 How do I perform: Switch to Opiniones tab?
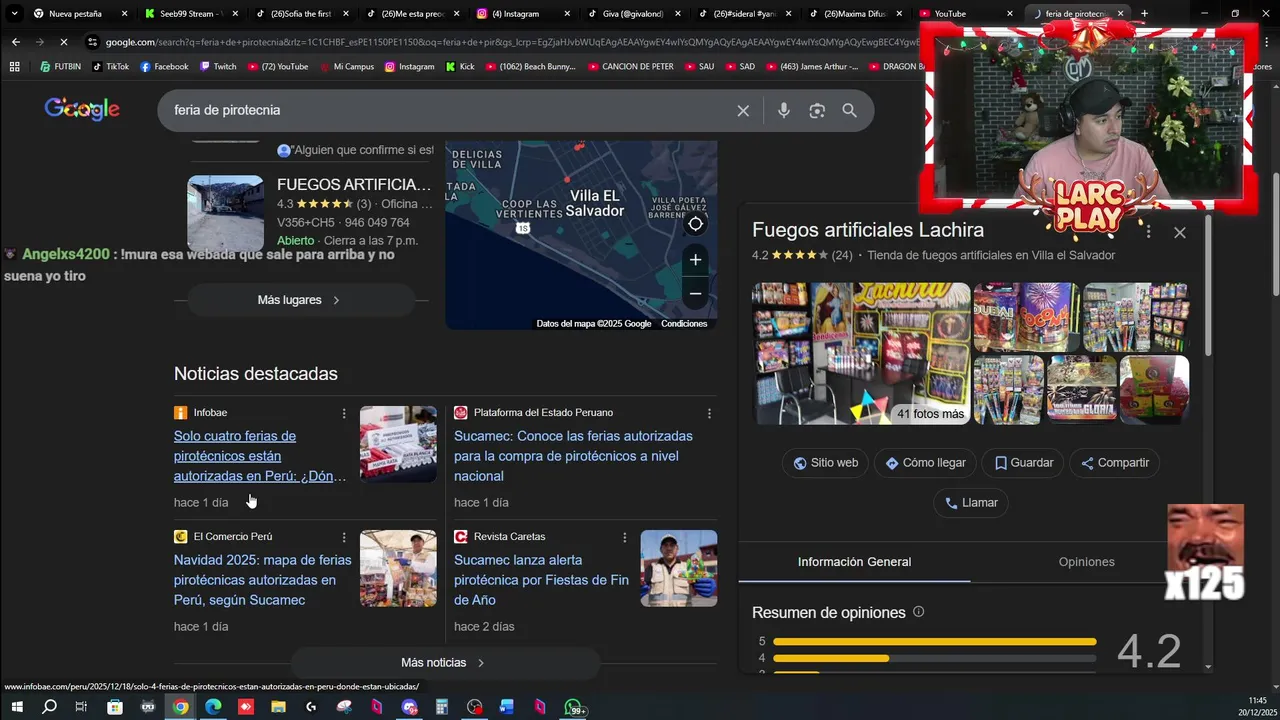(x=1086, y=562)
